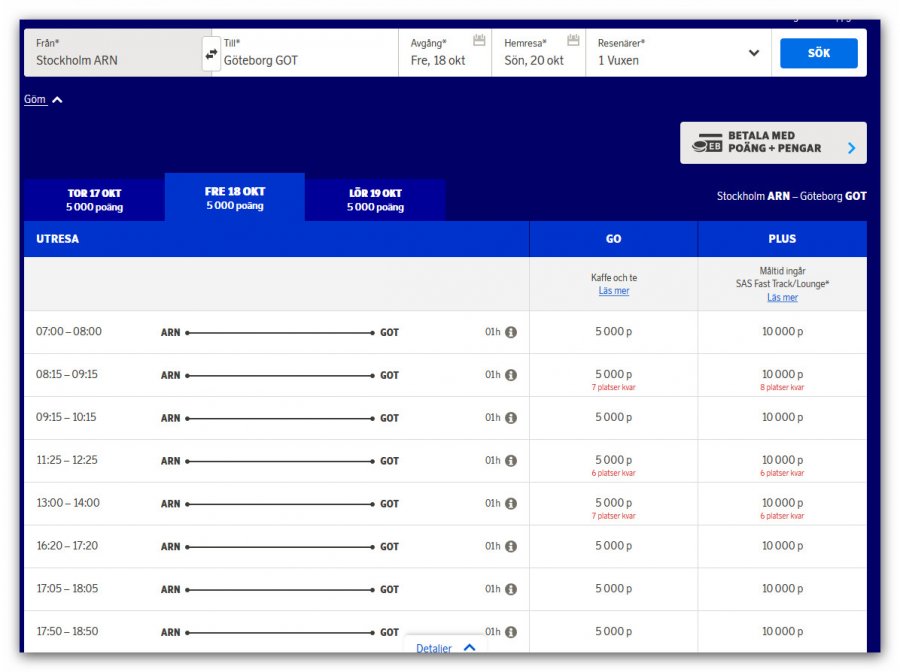900x672 pixels.
Task: Swap origin and destination airports
Action: [211, 54]
